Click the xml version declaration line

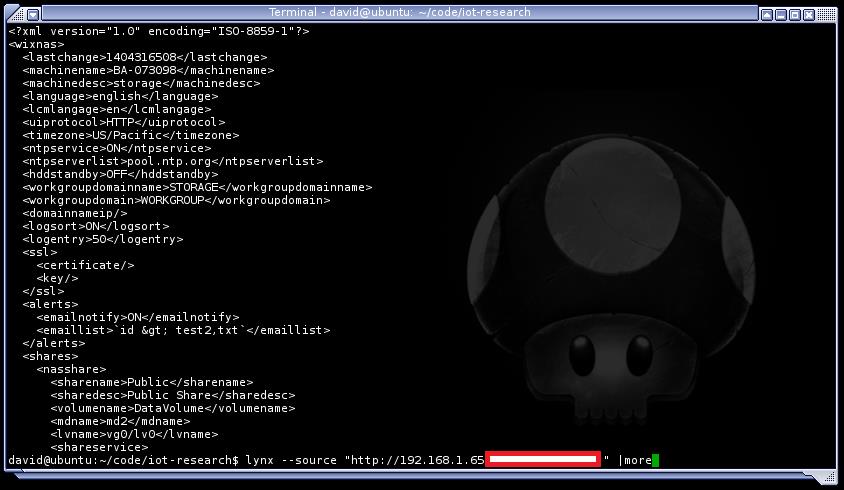159,31
